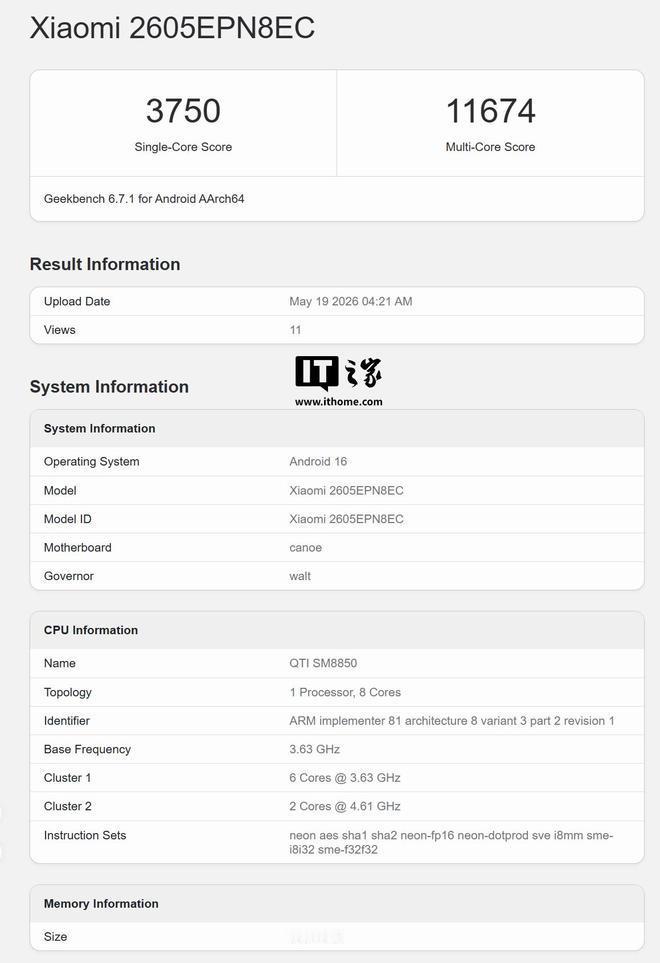The height and width of the screenshot is (963, 660).
Task: Select the Views count value 11
Action: tap(295, 330)
